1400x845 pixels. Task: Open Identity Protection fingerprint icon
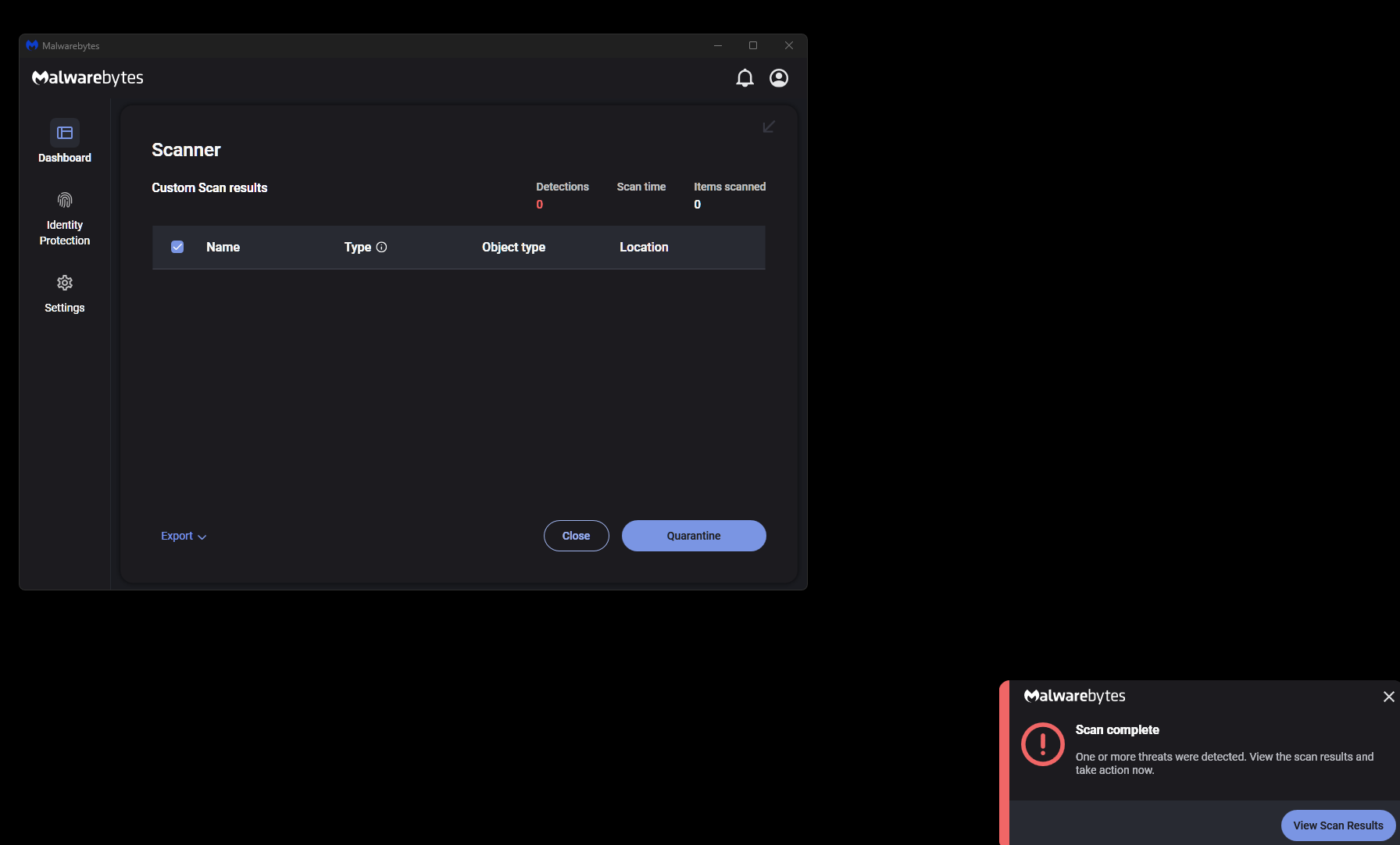(x=65, y=201)
